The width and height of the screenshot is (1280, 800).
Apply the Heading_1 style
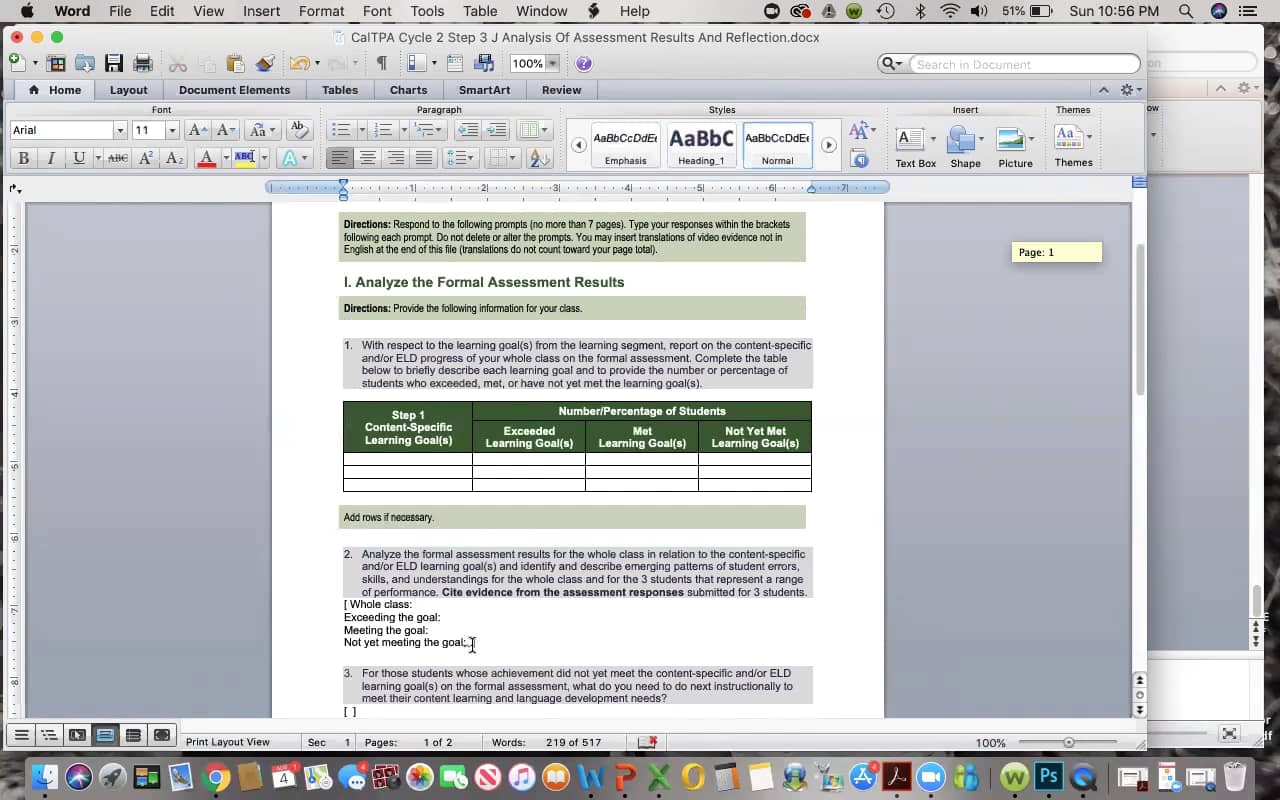[x=701, y=145]
